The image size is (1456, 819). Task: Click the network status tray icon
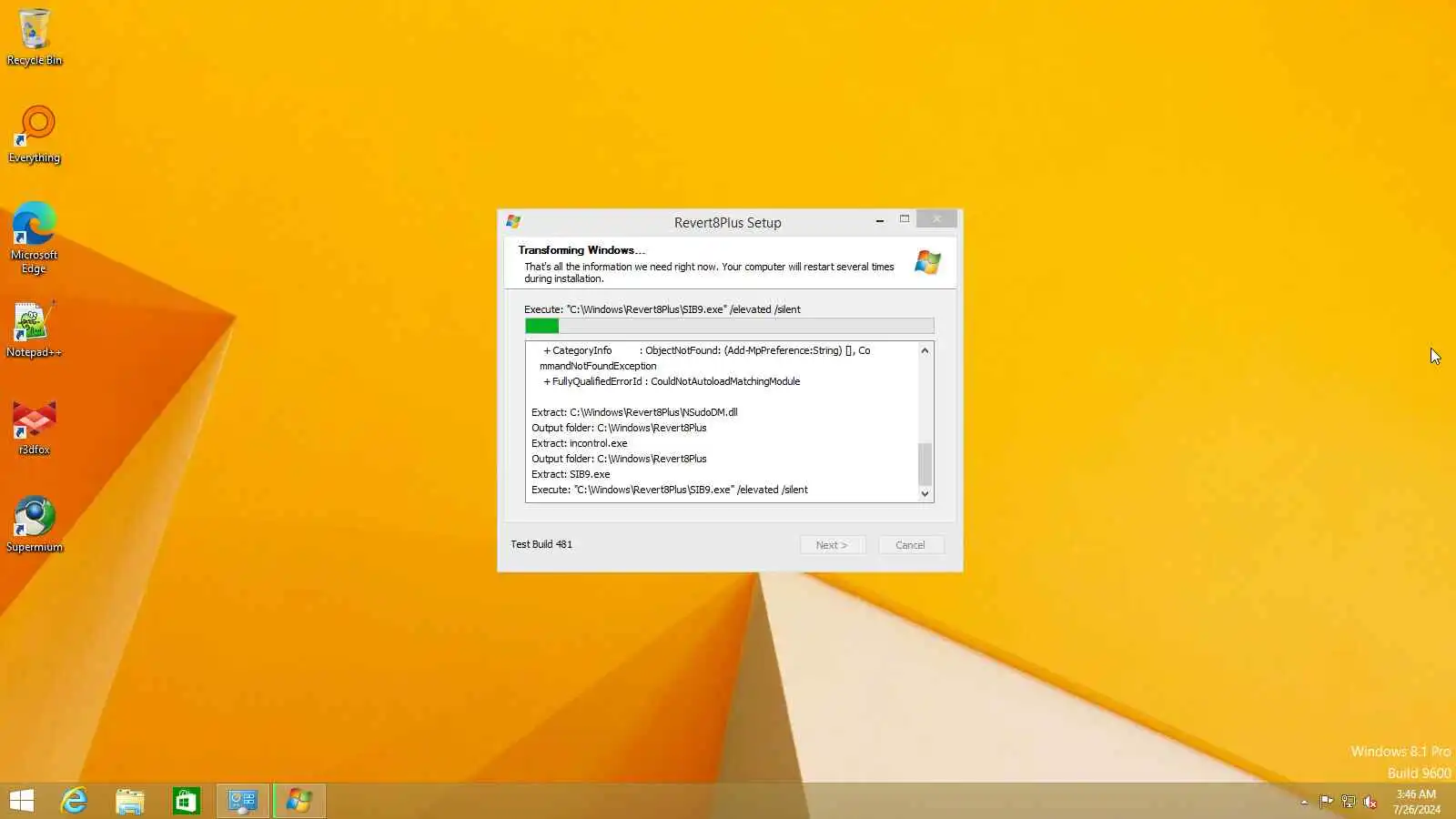tap(1348, 802)
